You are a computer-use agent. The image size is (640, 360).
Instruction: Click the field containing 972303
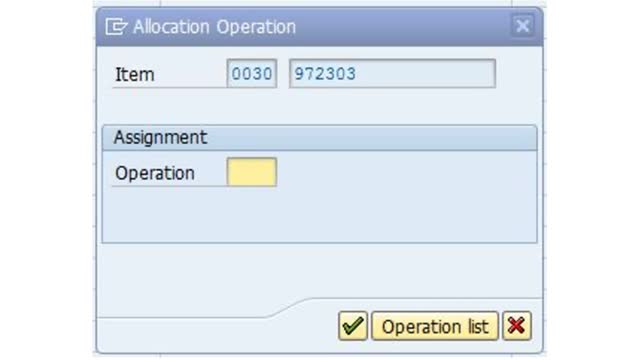pyautogui.click(x=392, y=73)
